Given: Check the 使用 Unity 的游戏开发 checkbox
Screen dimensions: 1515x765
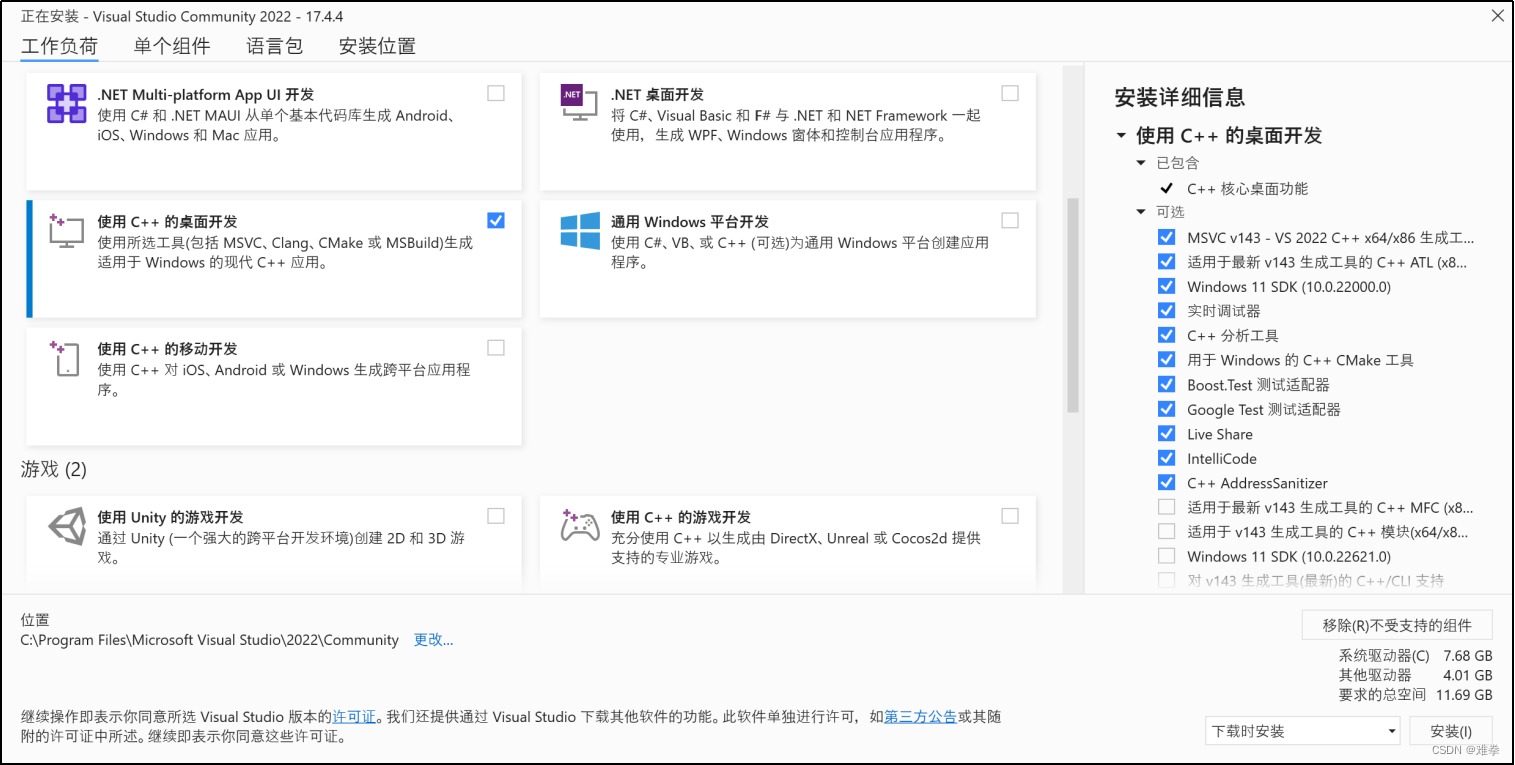Looking at the screenshot, I should coord(496,515).
